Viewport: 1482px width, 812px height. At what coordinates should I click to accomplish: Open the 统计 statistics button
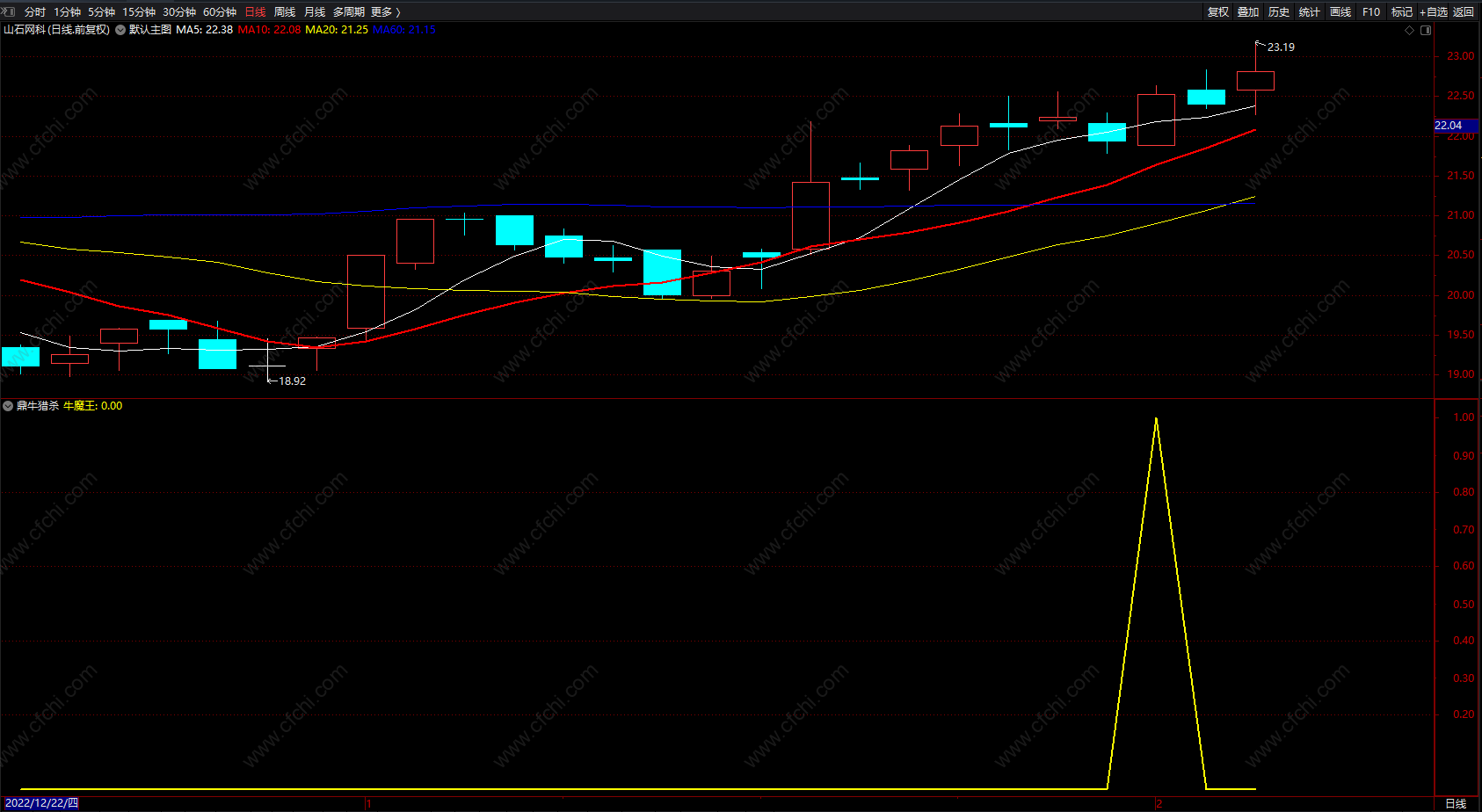1310,12
